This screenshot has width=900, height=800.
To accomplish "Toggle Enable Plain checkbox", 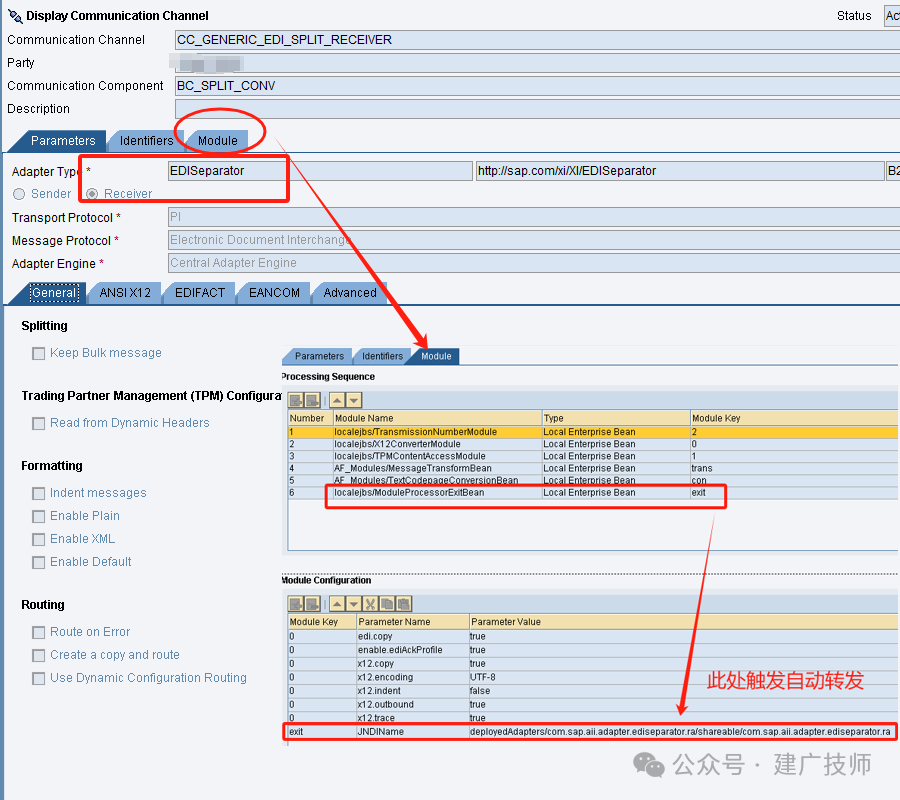I will point(38,516).
